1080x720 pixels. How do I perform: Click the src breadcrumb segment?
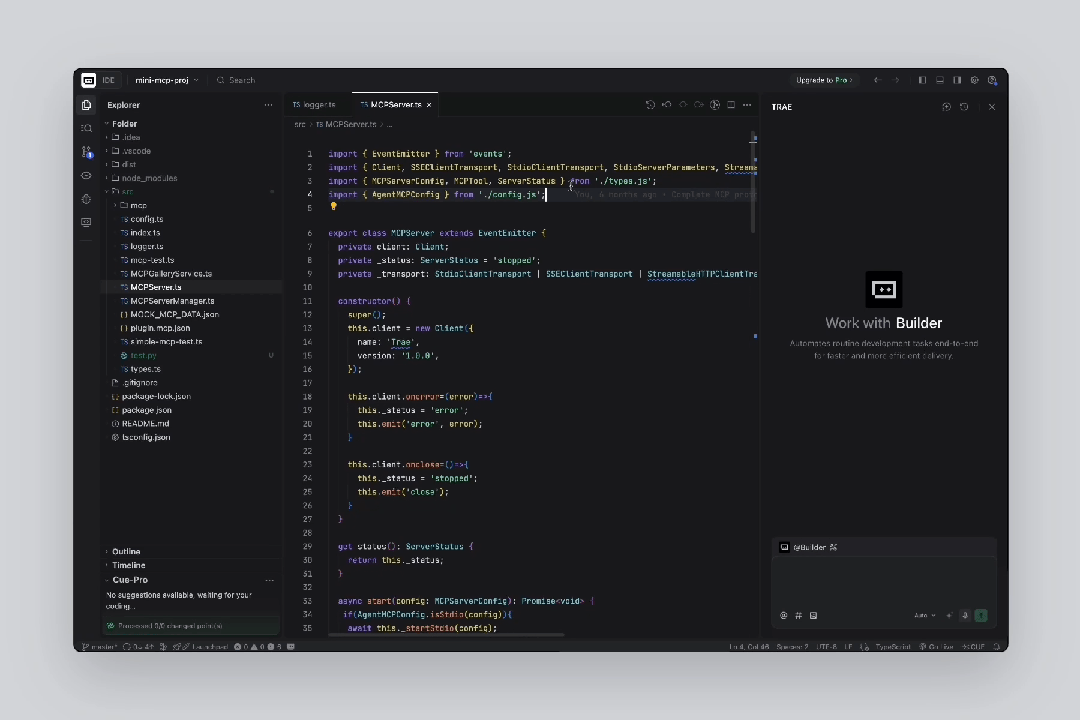[300, 125]
